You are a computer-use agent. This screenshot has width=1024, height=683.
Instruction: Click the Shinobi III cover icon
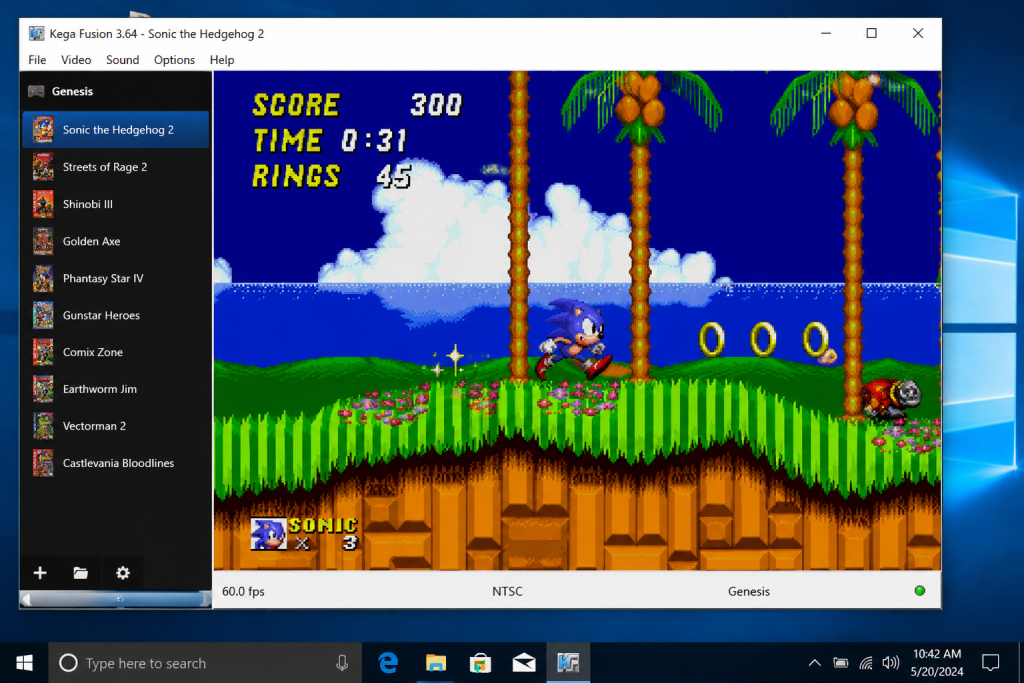43,204
